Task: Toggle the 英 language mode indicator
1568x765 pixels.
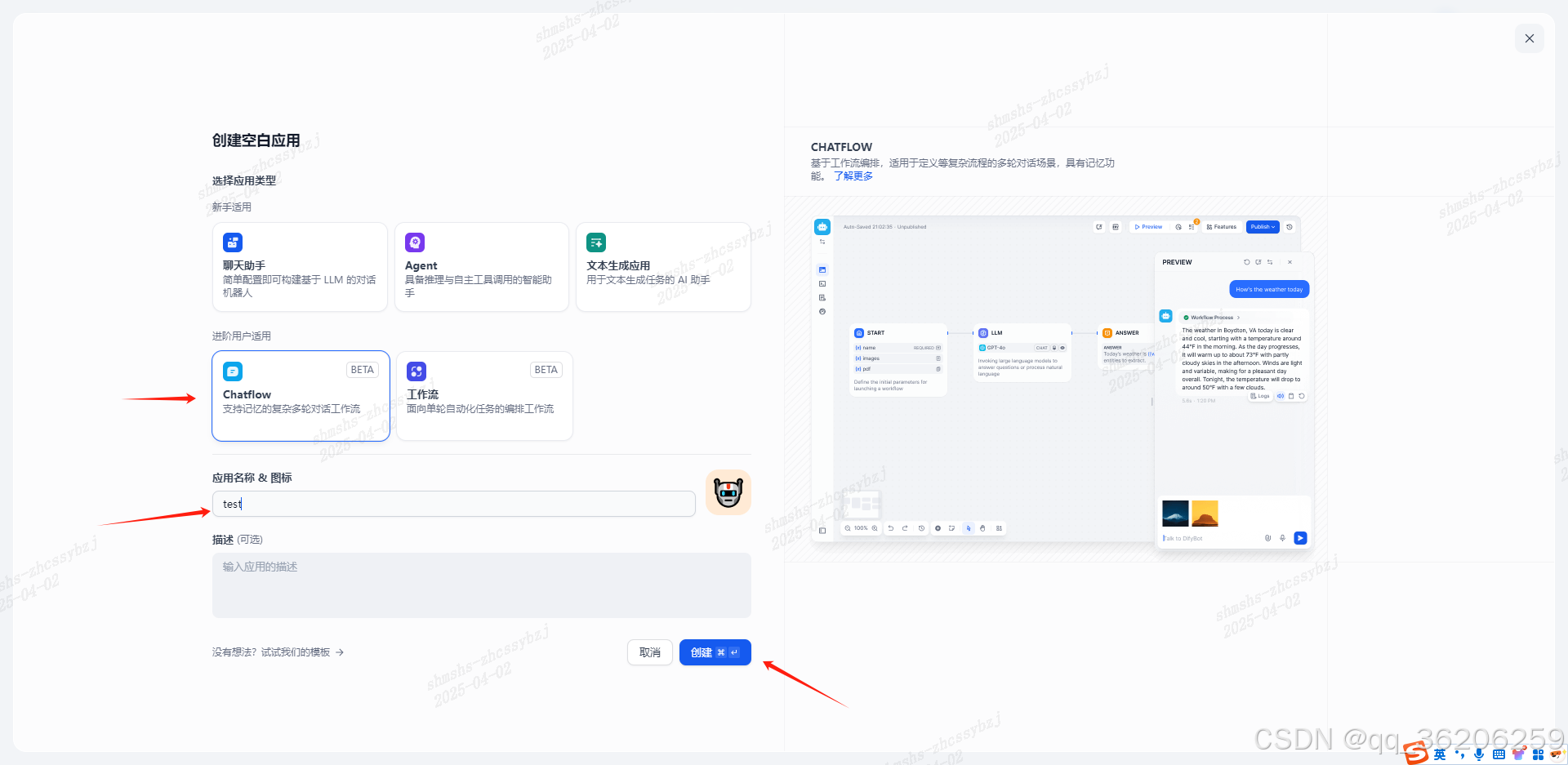Action: [x=1440, y=754]
